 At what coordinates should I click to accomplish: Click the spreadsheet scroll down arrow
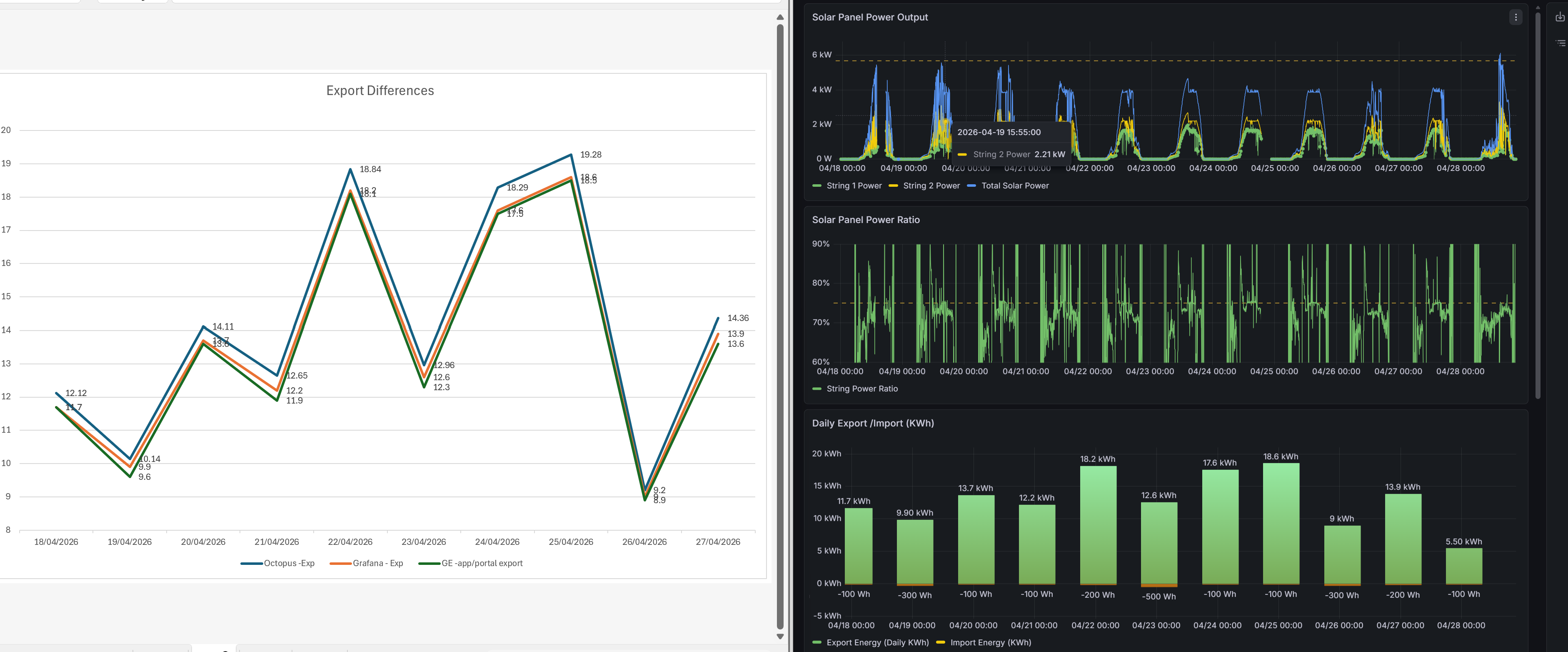coord(780,636)
